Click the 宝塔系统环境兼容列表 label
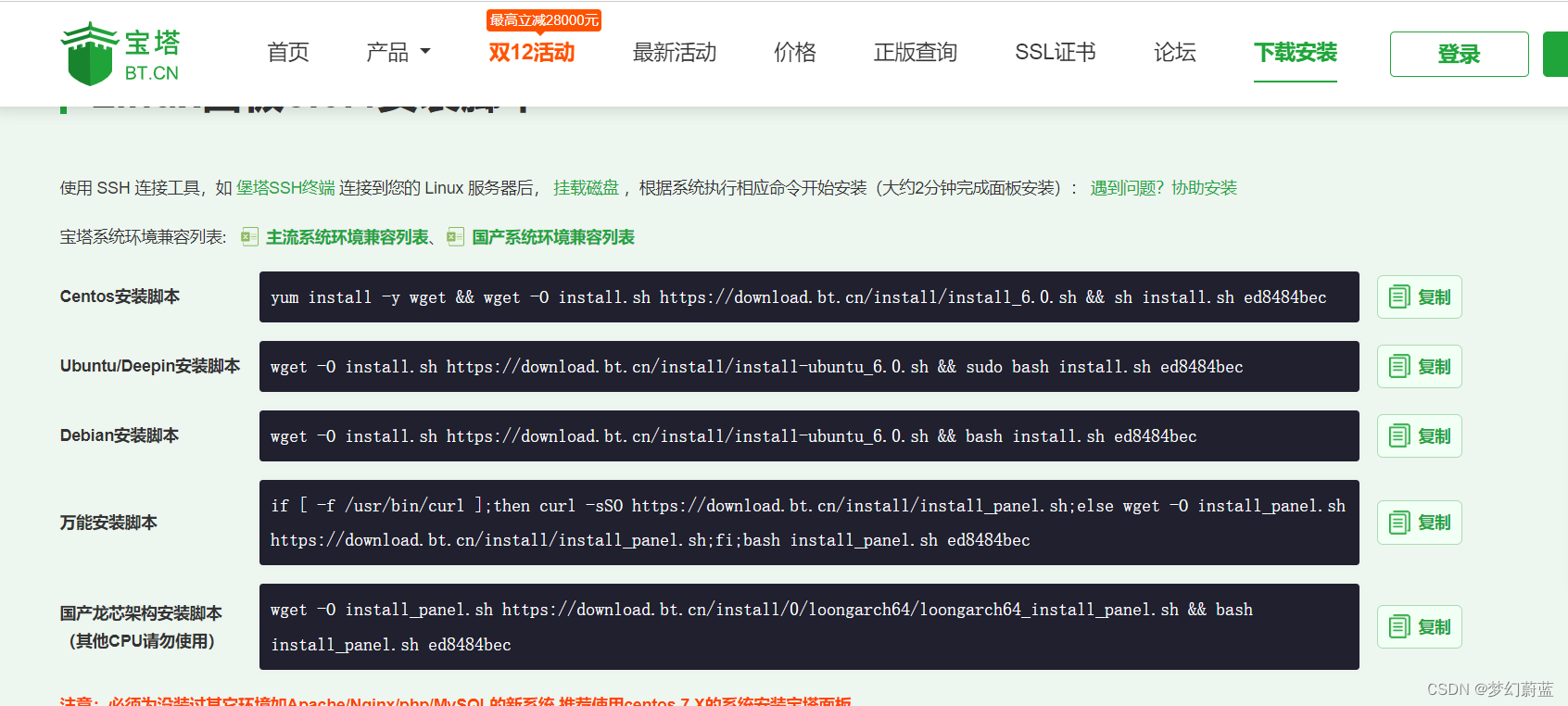Image resolution: width=1568 pixels, height=706 pixels. click(144, 237)
